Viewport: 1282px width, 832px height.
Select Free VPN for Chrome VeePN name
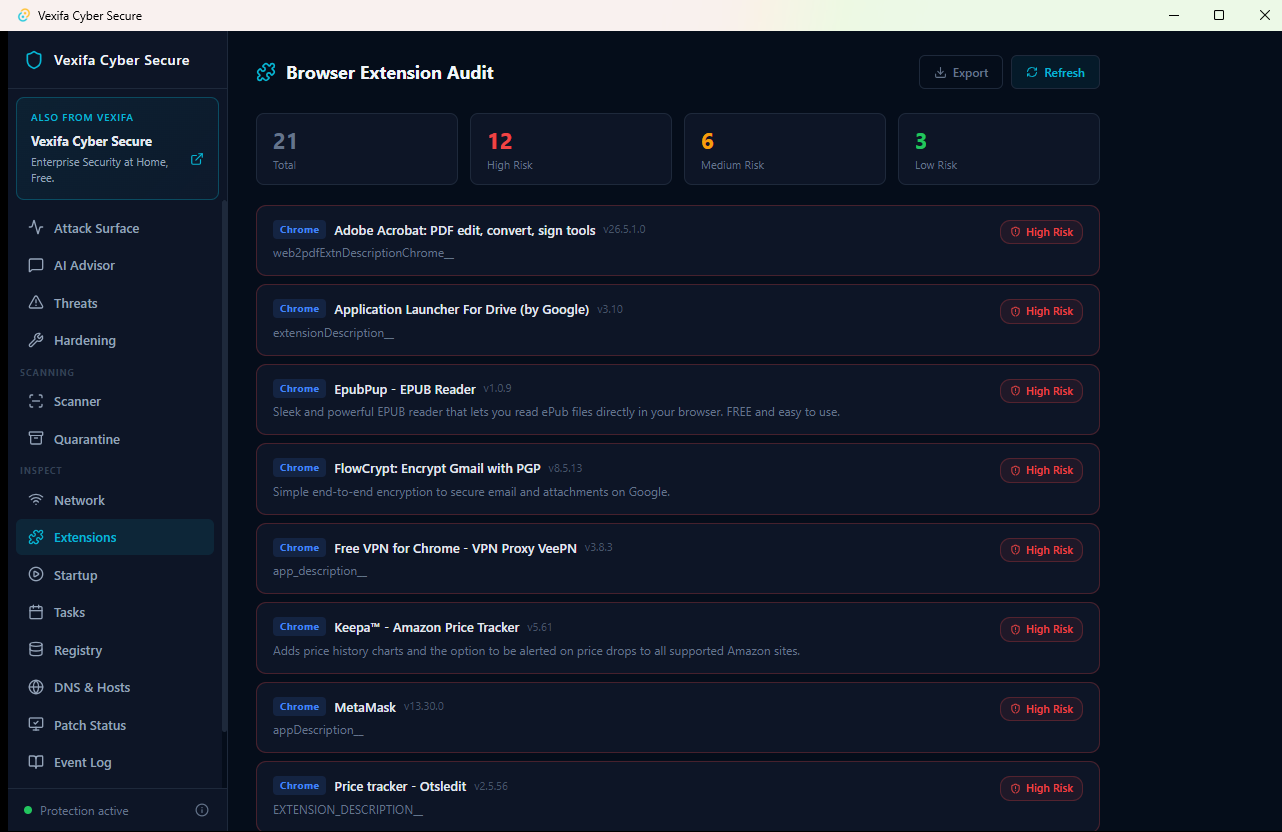click(456, 548)
